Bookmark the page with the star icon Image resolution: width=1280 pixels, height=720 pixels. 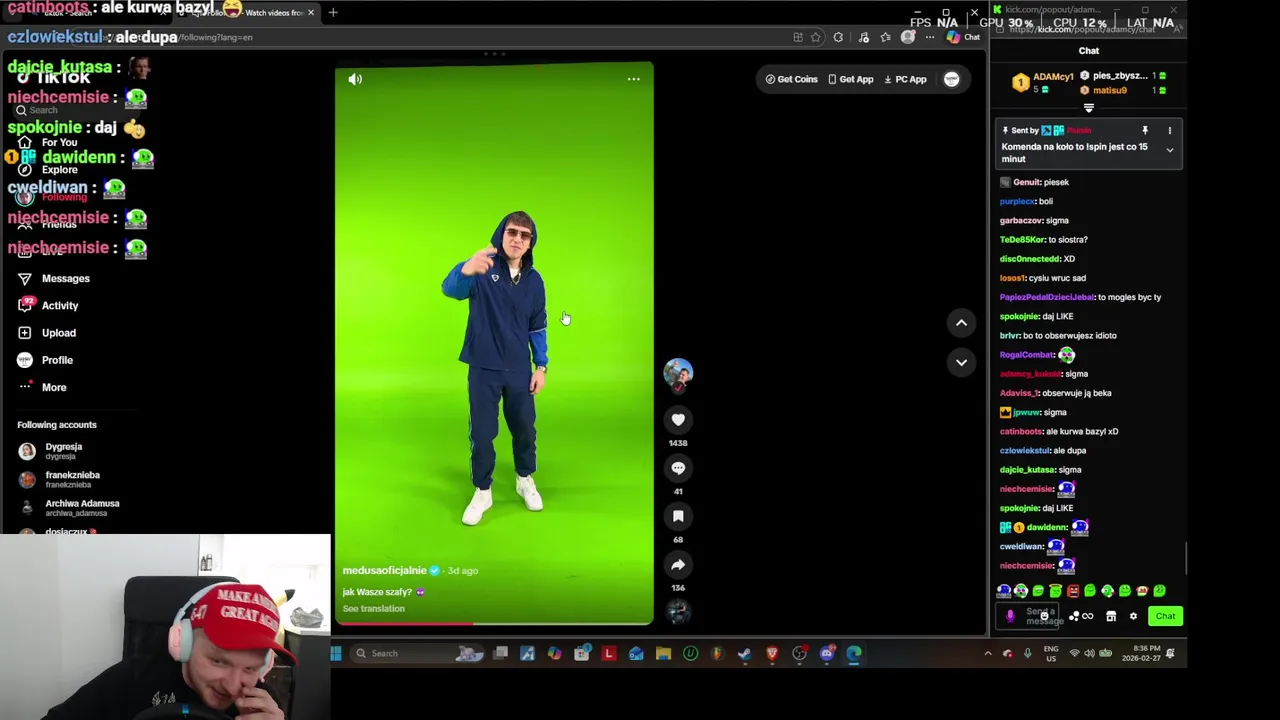[x=816, y=37]
